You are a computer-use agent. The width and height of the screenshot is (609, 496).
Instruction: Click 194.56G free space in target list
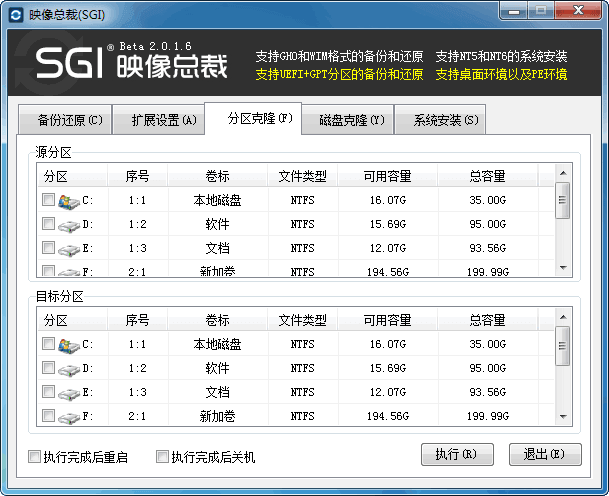[x=388, y=416]
